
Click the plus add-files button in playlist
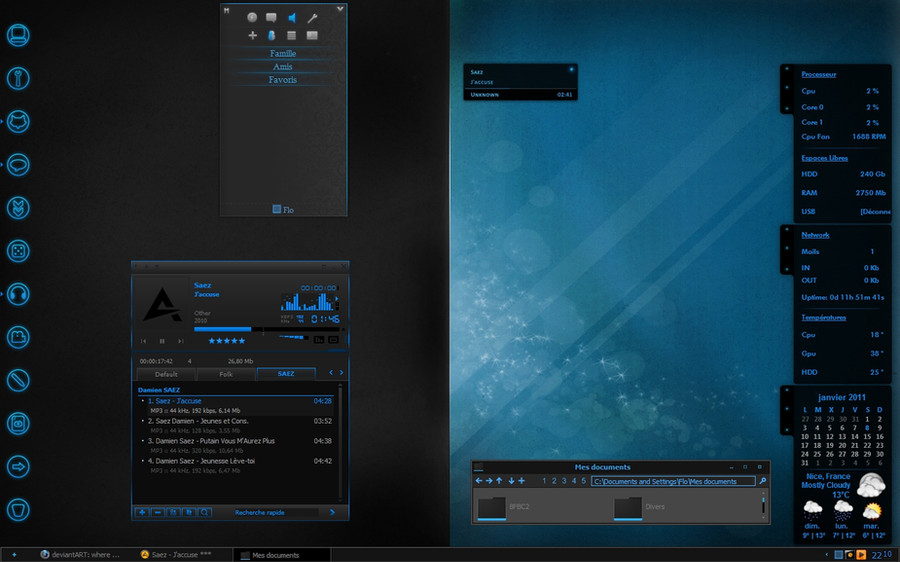pos(142,512)
